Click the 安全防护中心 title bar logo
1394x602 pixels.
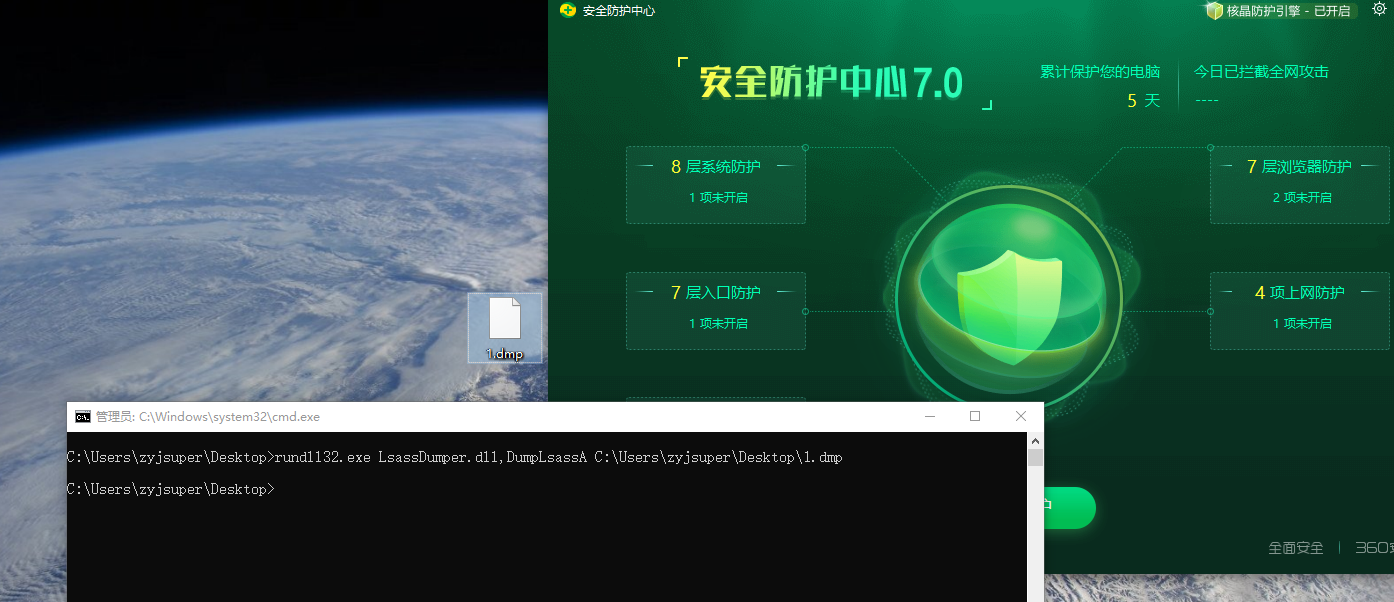[x=568, y=11]
